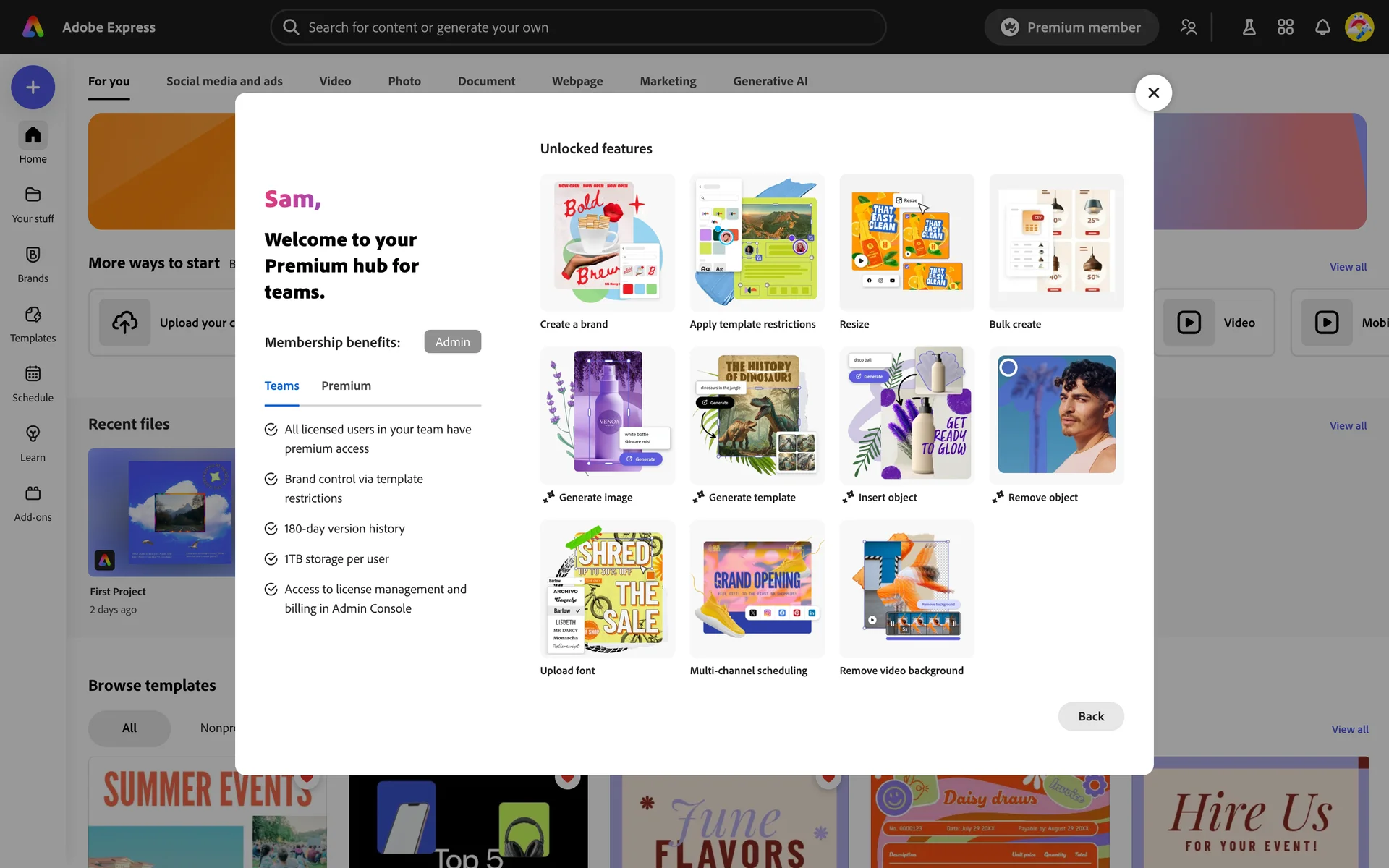Screen dimensions: 1389x868
Task: Open the Templates sidebar icon
Action: coord(33,315)
